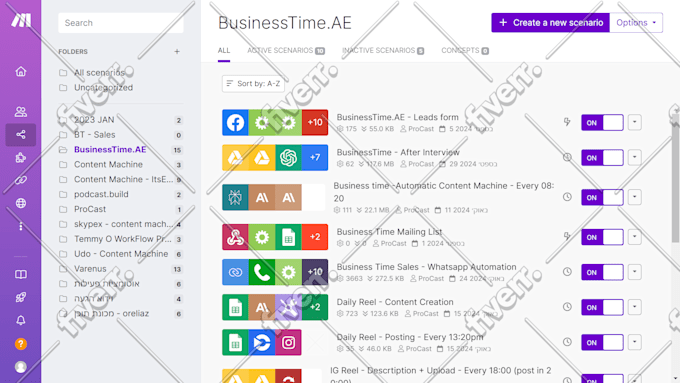Open Daily Reel - Content Creation scenario
This screenshot has width=680, height=383.
click(395, 302)
